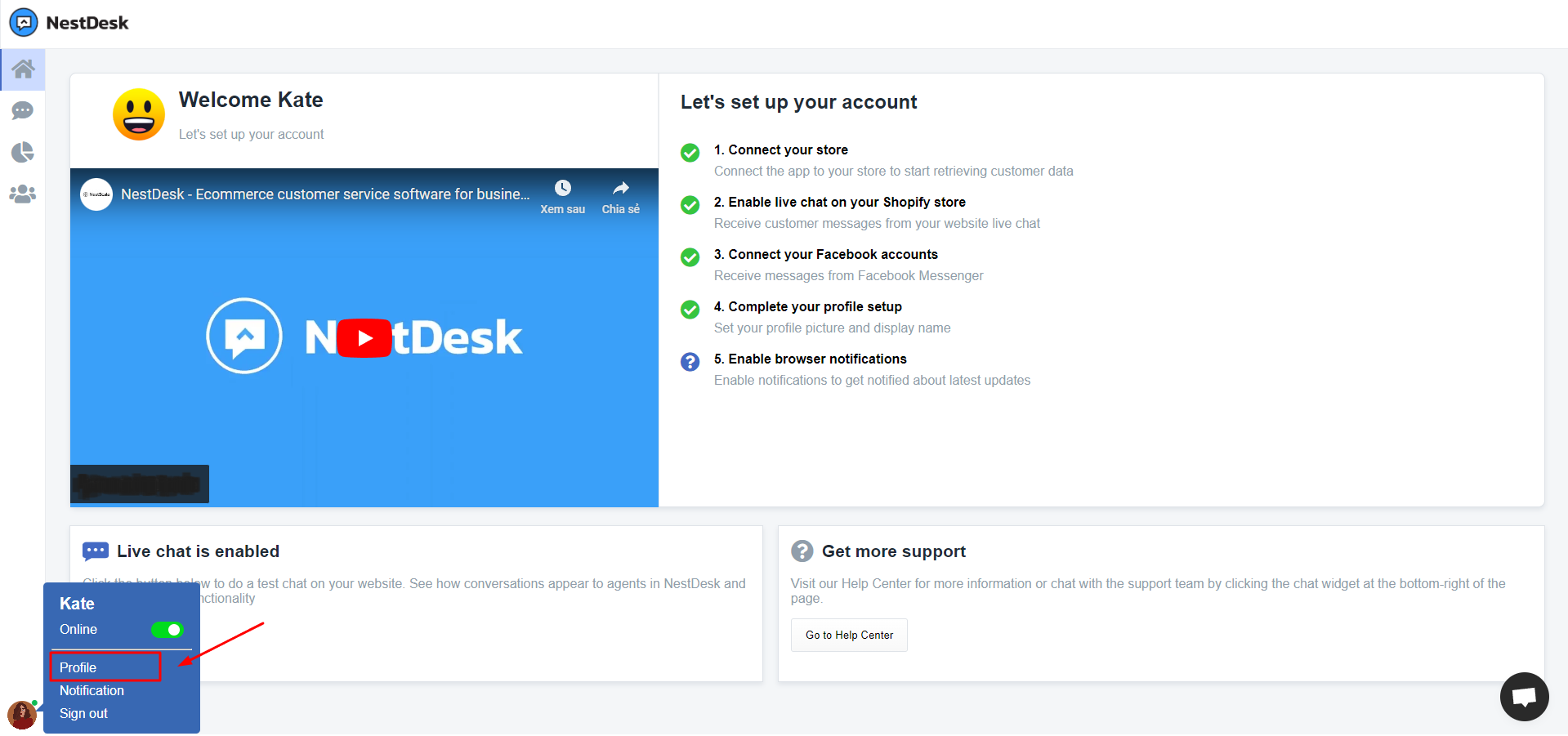Screen dimensions: 1568x736
Task: Open the Customers people group sidebar icon
Action: [x=23, y=194]
